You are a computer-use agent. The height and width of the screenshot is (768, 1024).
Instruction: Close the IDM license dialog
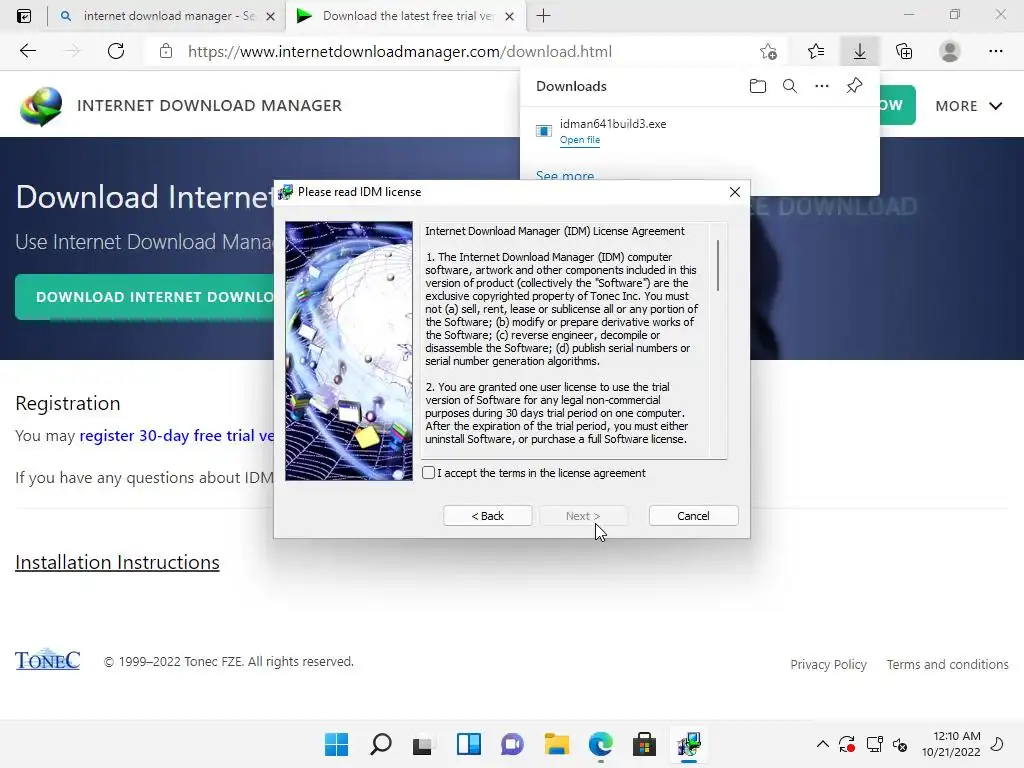pyautogui.click(x=735, y=192)
